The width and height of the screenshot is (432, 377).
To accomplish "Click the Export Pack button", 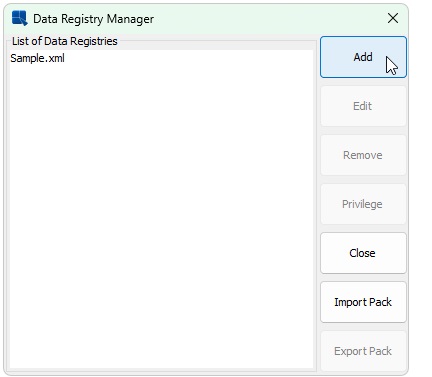I will click(363, 351).
